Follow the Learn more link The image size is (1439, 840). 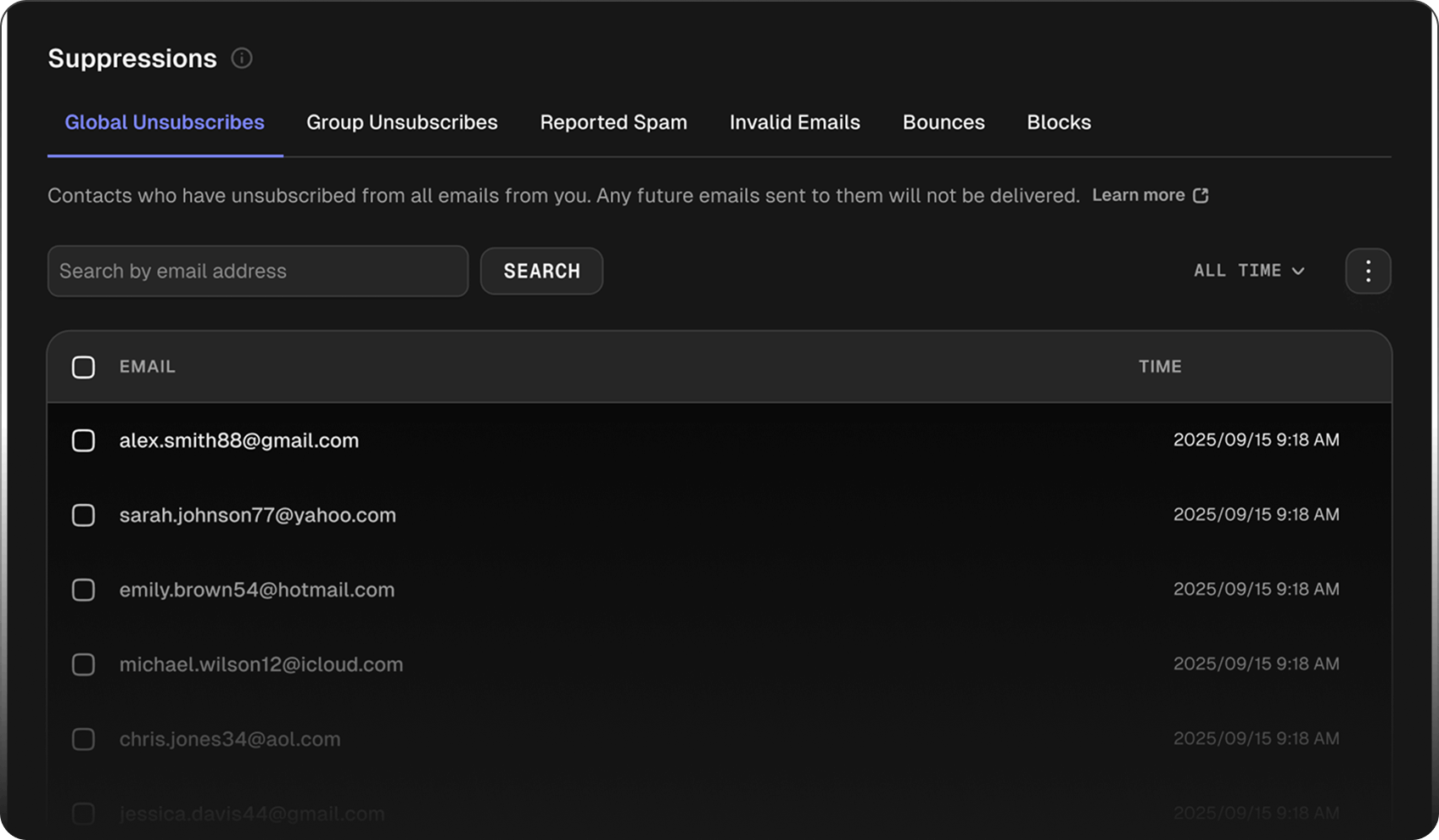coord(1138,195)
